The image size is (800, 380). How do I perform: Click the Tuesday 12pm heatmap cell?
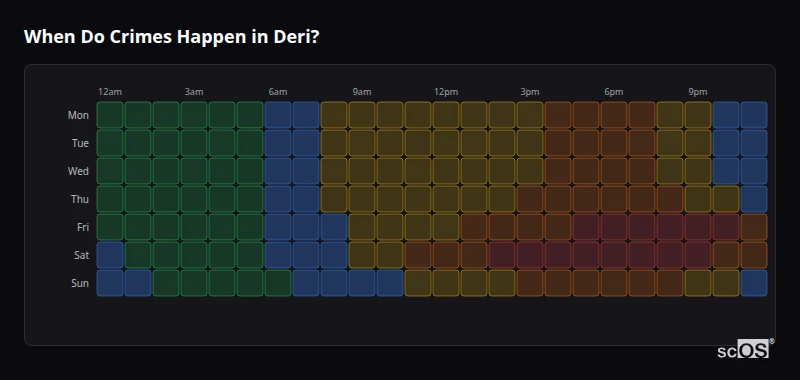(x=446, y=143)
